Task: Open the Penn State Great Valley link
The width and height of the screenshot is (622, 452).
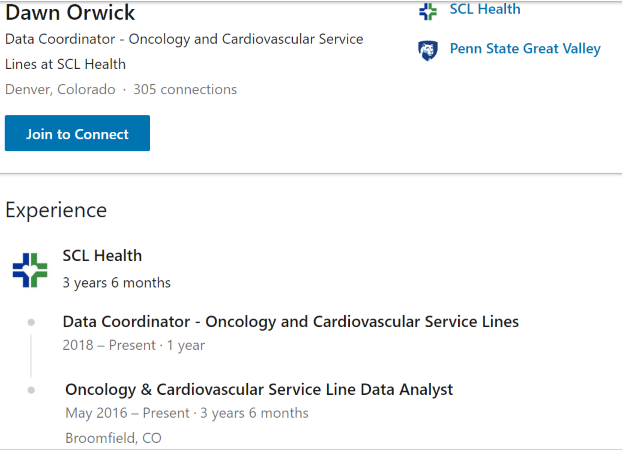Action: 525,49
